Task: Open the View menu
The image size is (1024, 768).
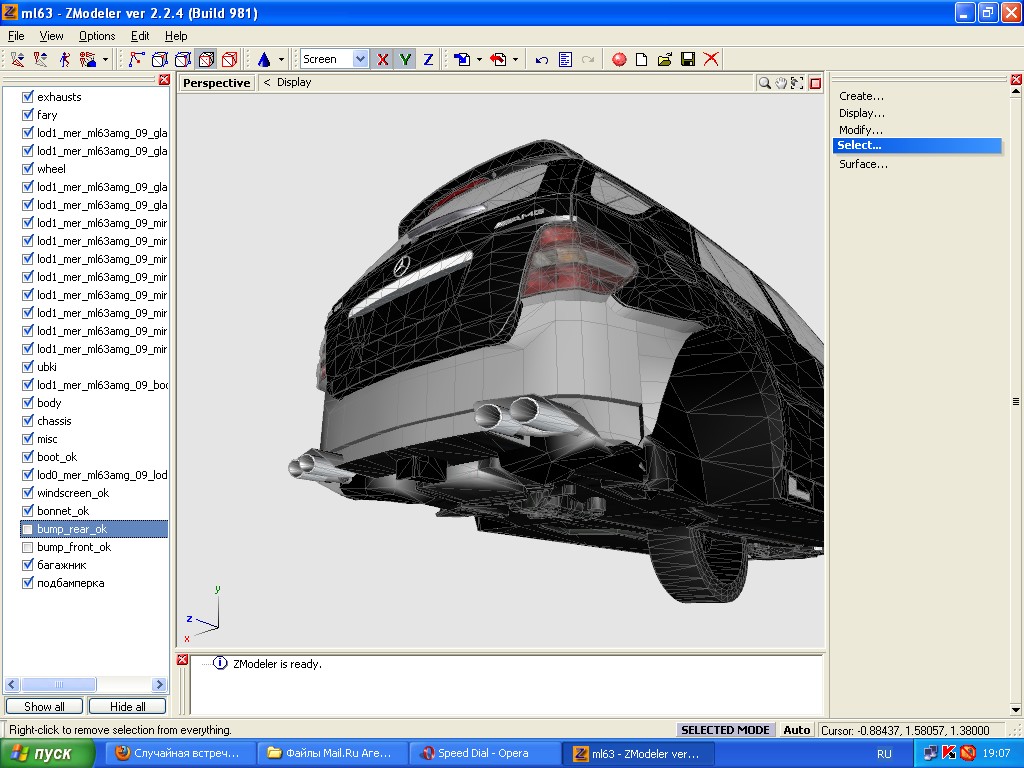Action: (x=52, y=36)
